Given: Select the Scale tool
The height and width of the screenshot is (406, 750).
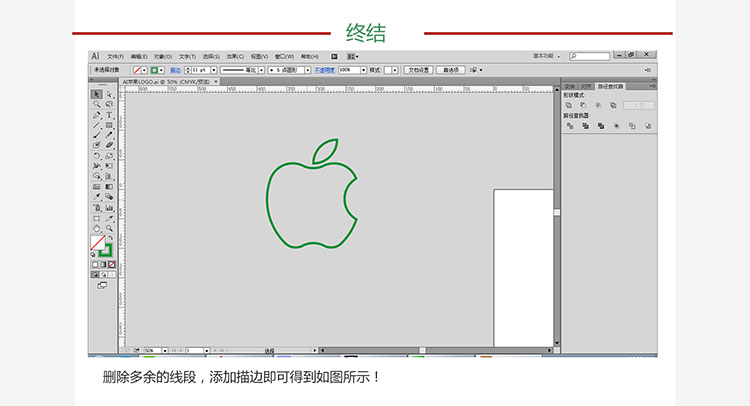Looking at the screenshot, I should [x=110, y=156].
